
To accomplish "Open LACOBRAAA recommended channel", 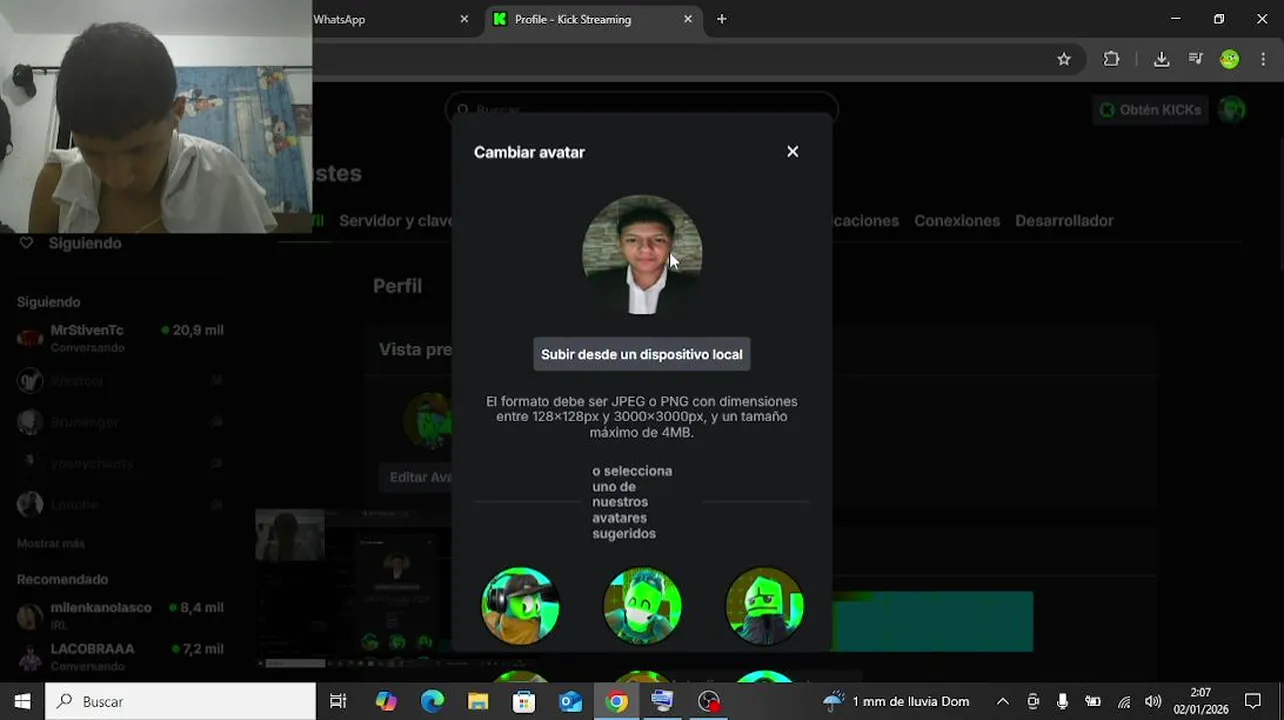I will click(120, 656).
